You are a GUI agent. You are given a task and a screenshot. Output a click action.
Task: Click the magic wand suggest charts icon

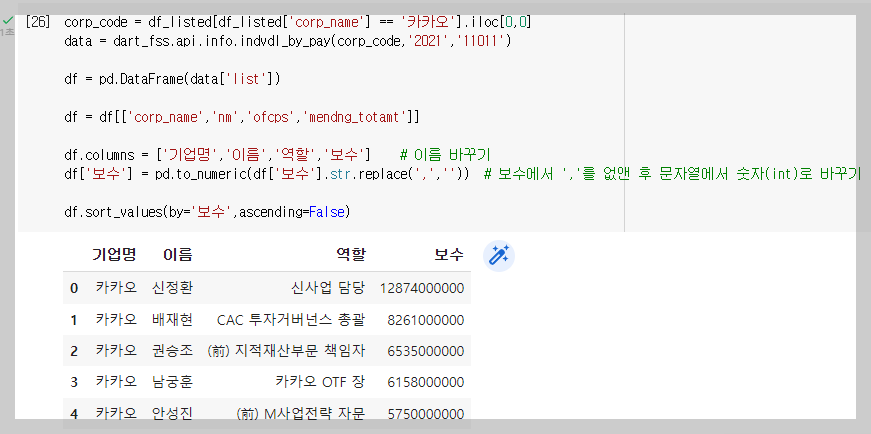click(x=499, y=257)
